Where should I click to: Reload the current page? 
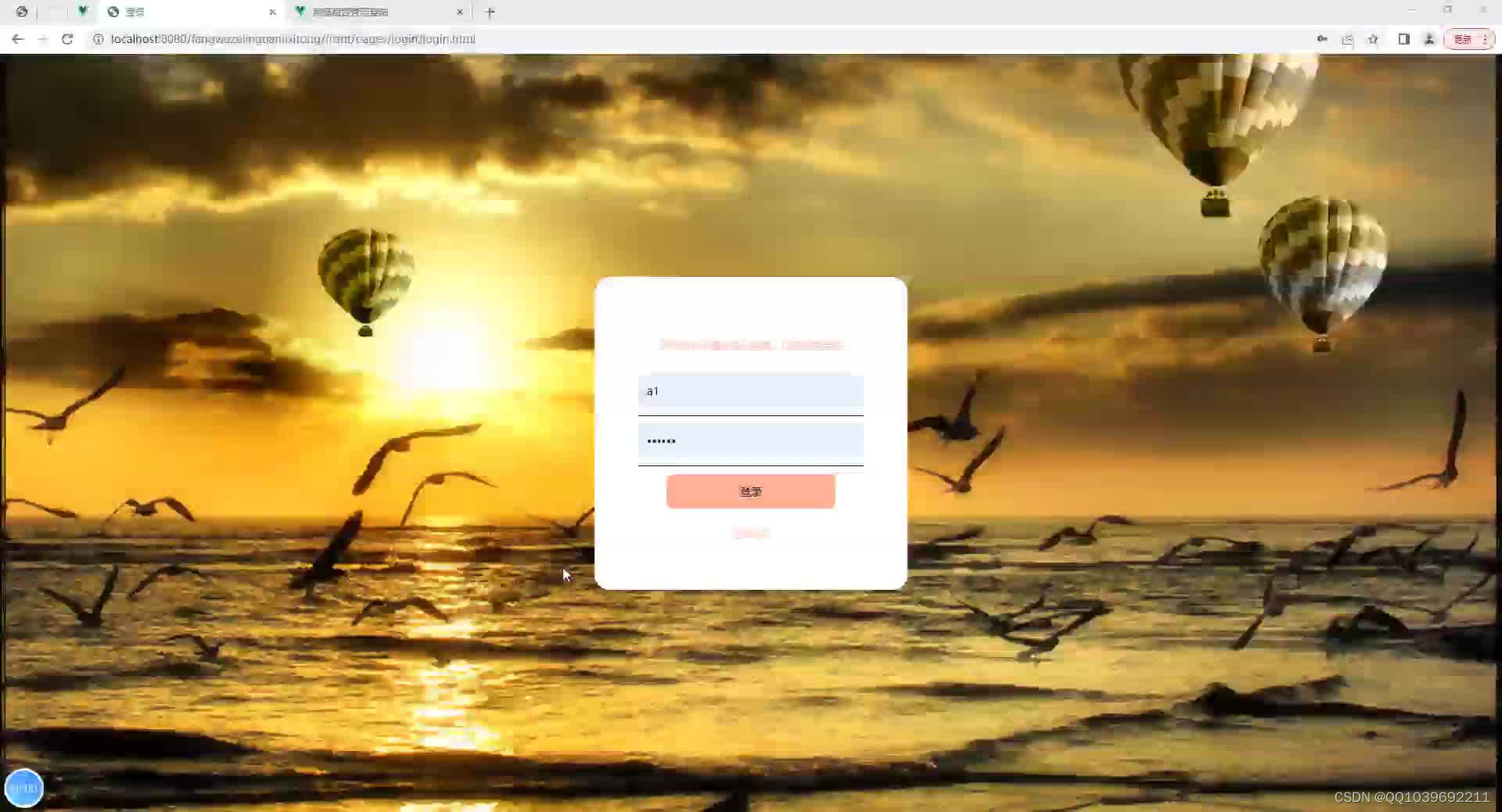[x=67, y=39]
